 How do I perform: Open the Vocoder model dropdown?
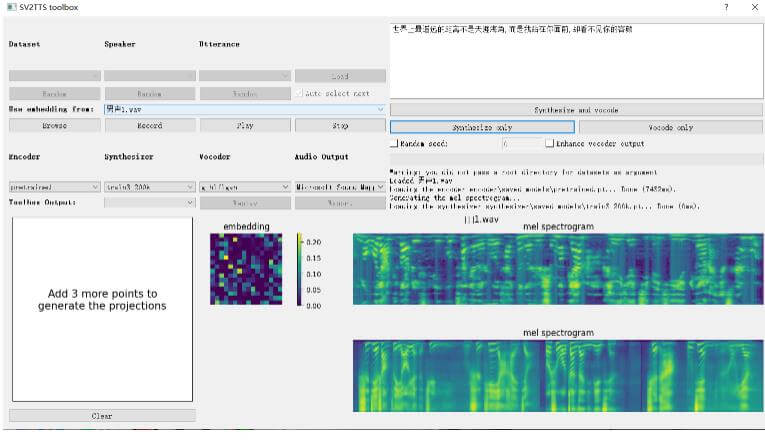point(244,187)
